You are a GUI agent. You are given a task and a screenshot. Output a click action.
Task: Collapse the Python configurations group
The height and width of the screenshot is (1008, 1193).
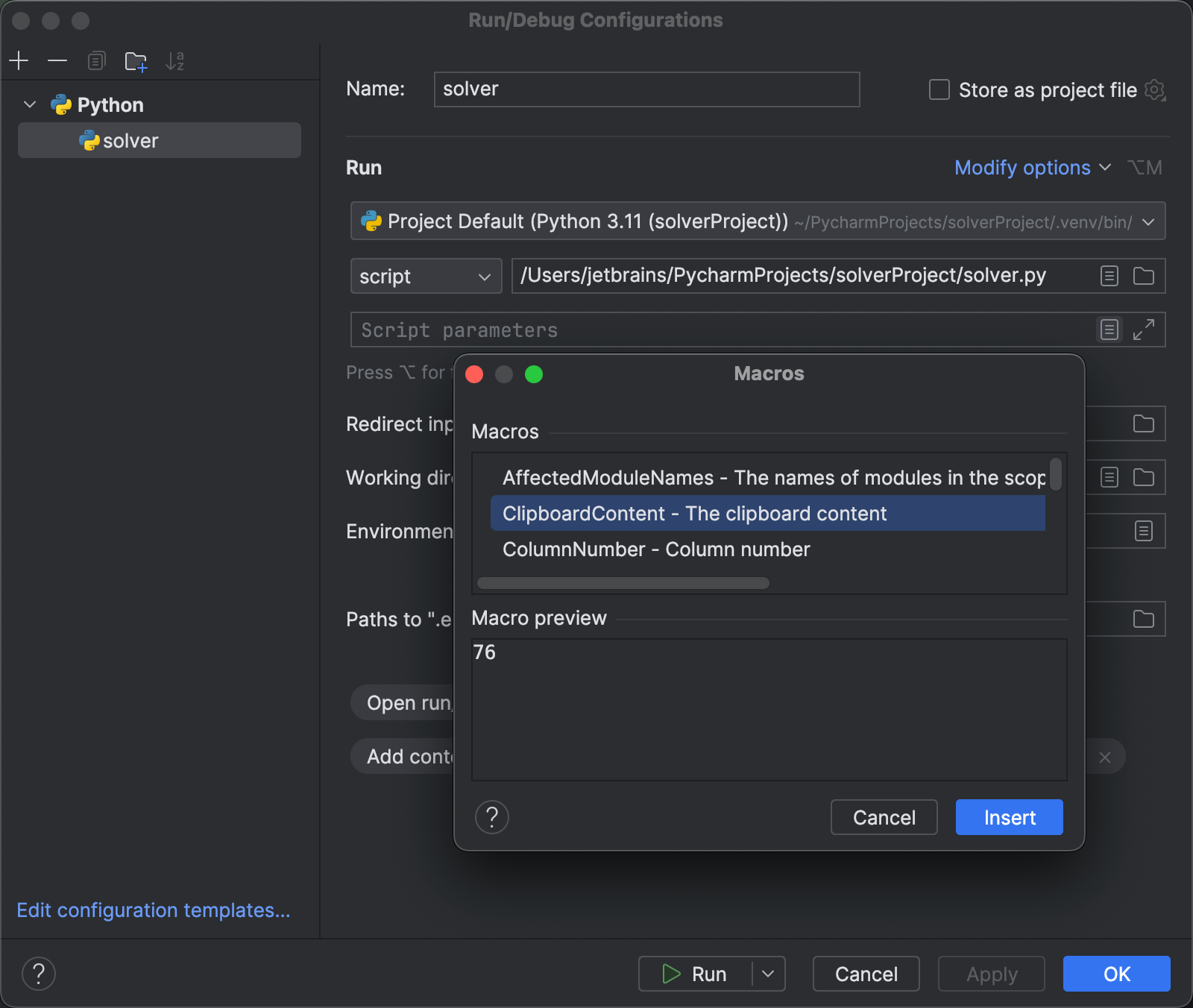pos(29,104)
